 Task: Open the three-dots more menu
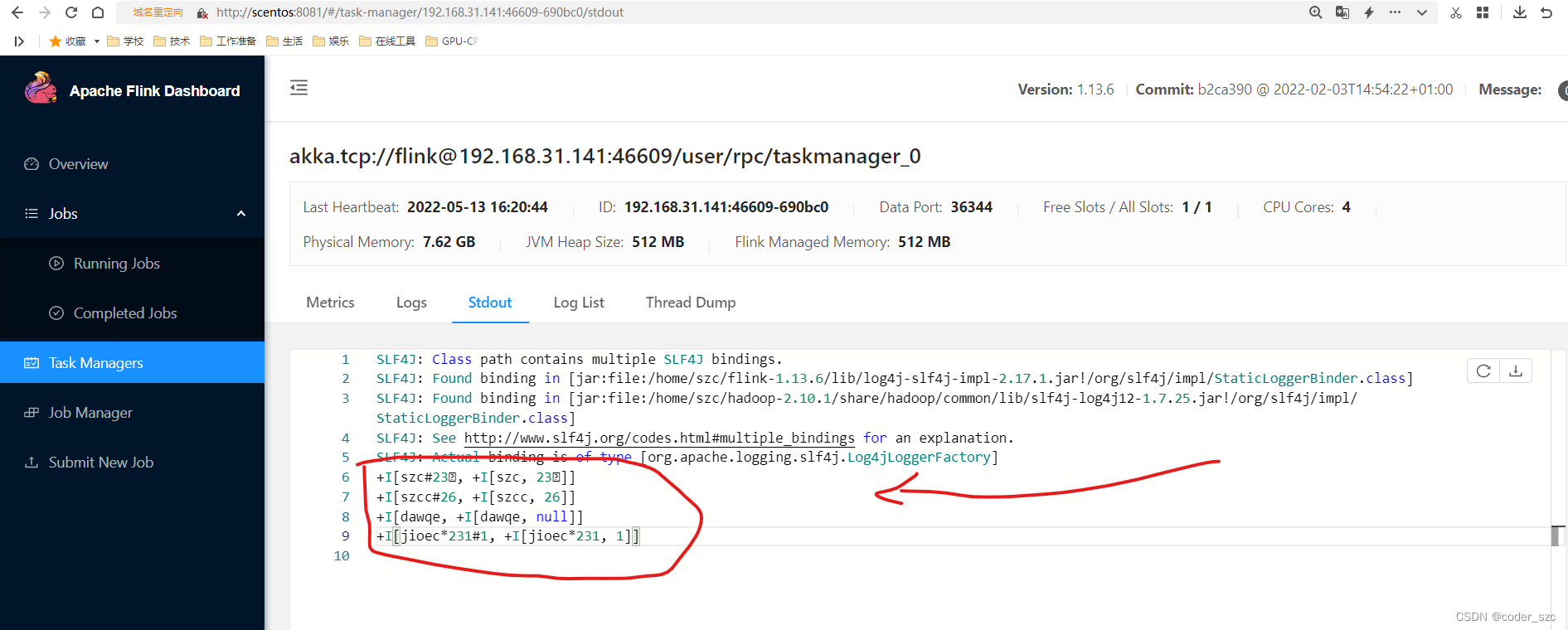pos(1396,12)
